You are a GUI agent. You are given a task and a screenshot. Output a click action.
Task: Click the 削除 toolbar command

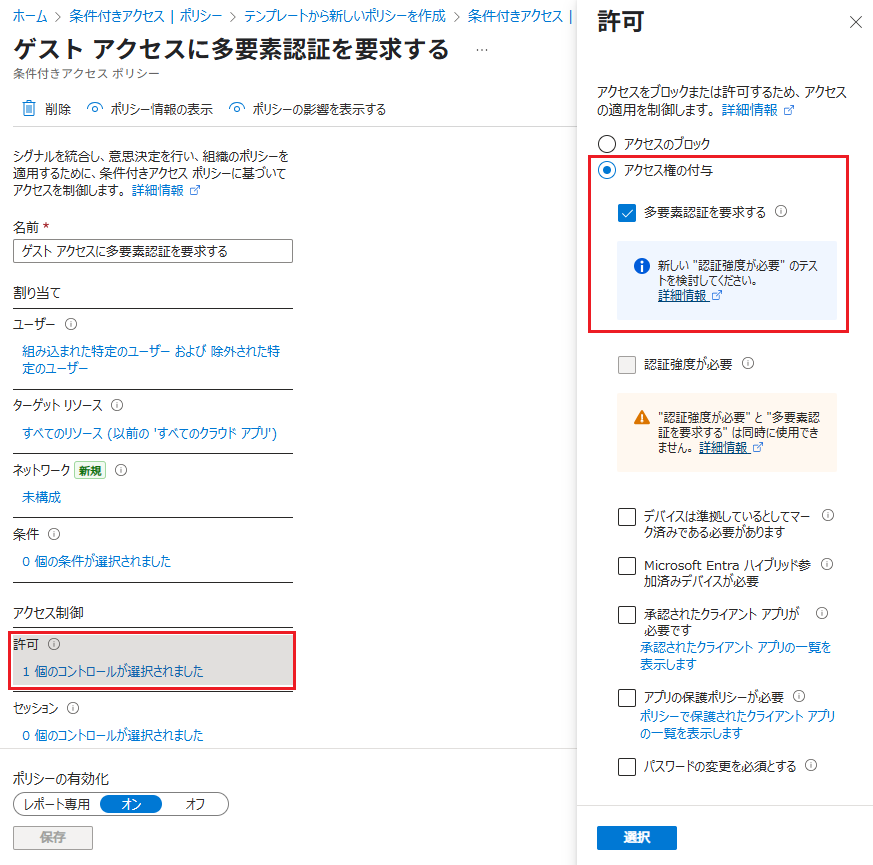pos(47,109)
